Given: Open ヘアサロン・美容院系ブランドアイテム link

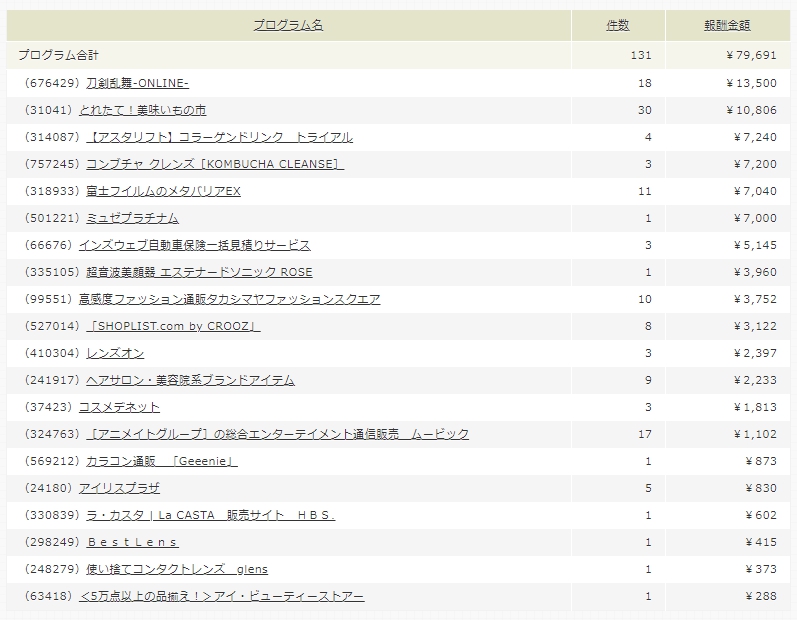Looking at the screenshot, I should tap(190, 379).
